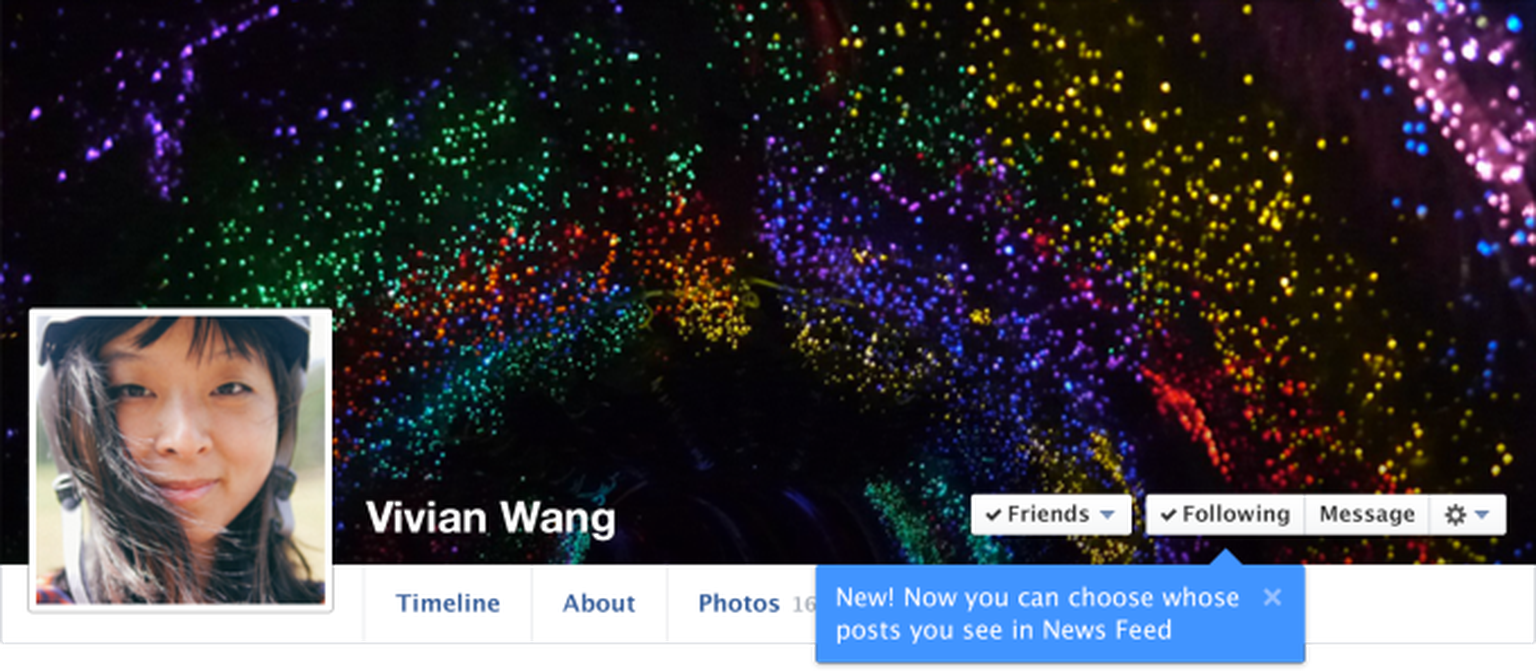Open the About tab
Image resolution: width=1536 pixels, height=671 pixels.
coord(599,603)
